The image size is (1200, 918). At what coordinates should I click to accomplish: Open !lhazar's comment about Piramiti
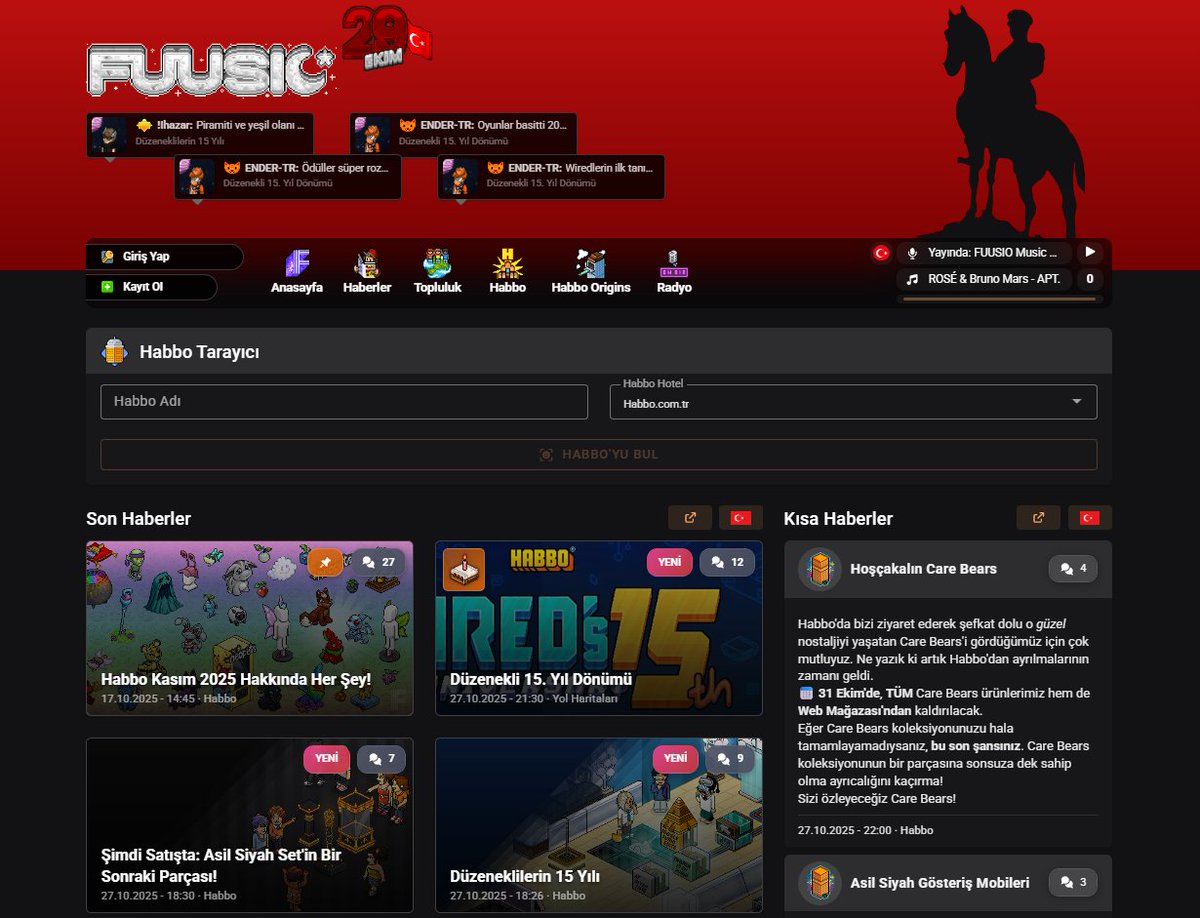coord(200,134)
